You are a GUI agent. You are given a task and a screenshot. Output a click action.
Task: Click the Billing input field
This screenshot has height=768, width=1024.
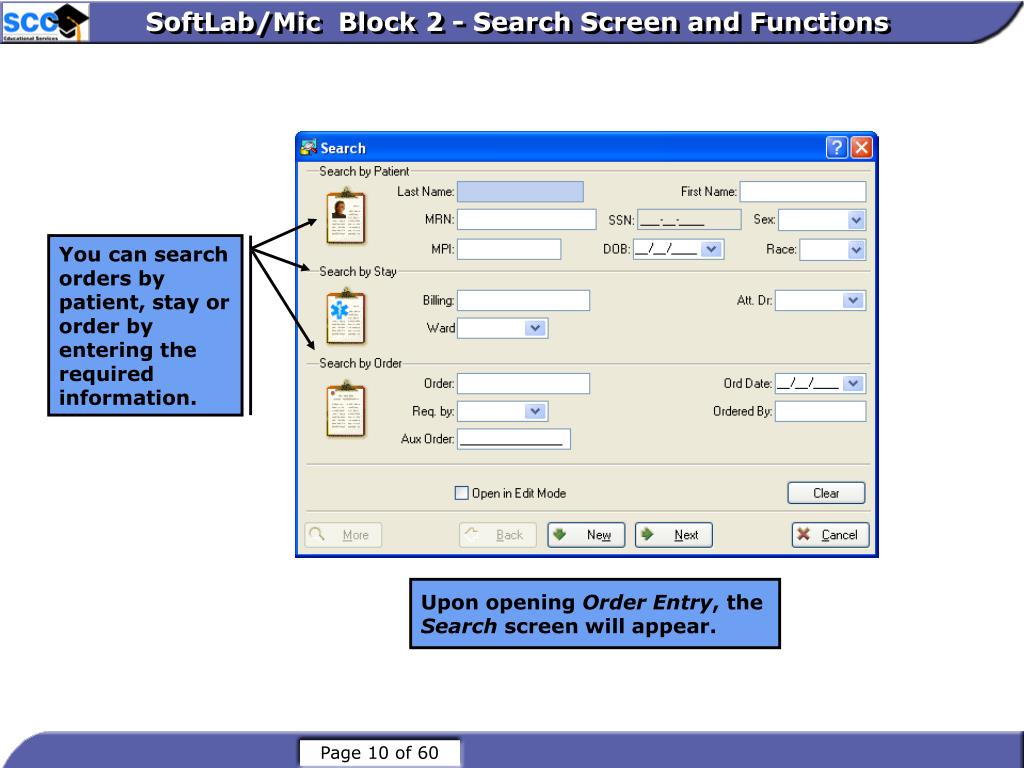[523, 300]
